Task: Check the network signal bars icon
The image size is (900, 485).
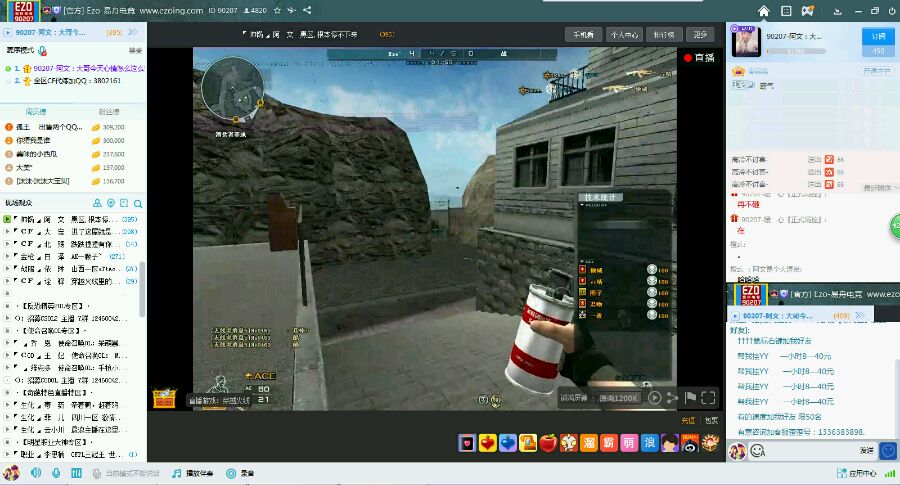Action: pos(890,473)
